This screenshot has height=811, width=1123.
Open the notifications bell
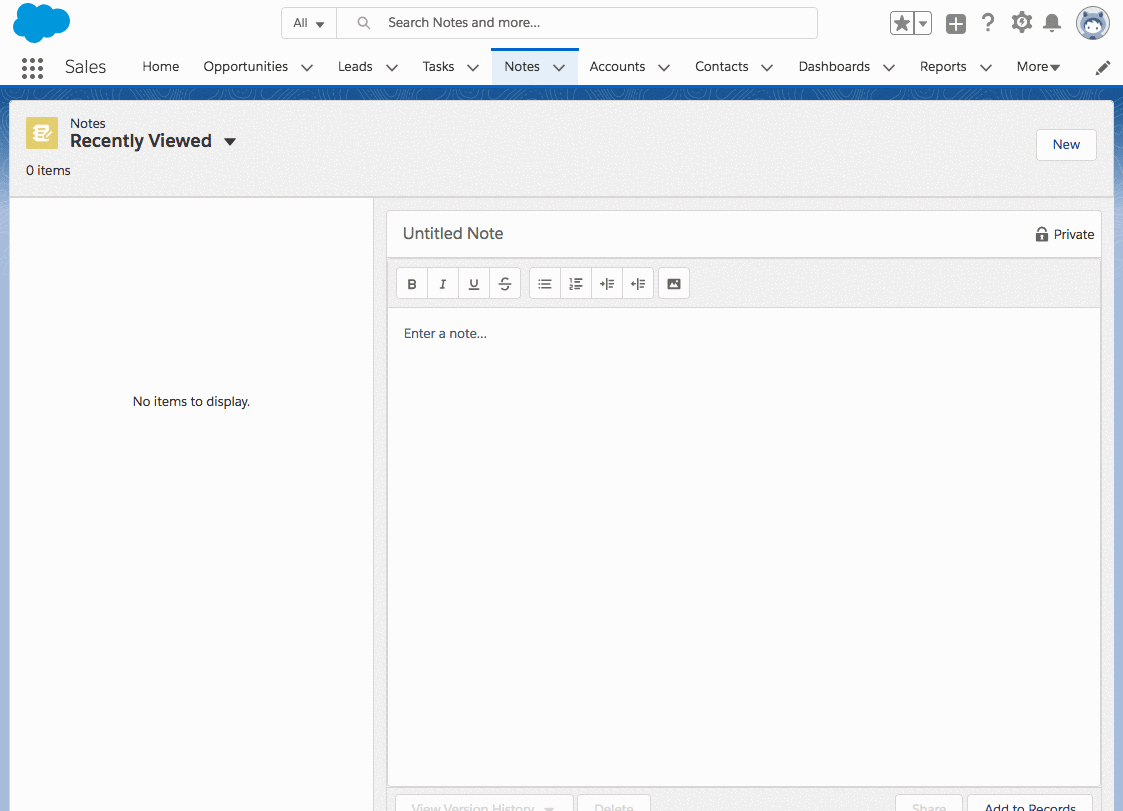point(1052,23)
